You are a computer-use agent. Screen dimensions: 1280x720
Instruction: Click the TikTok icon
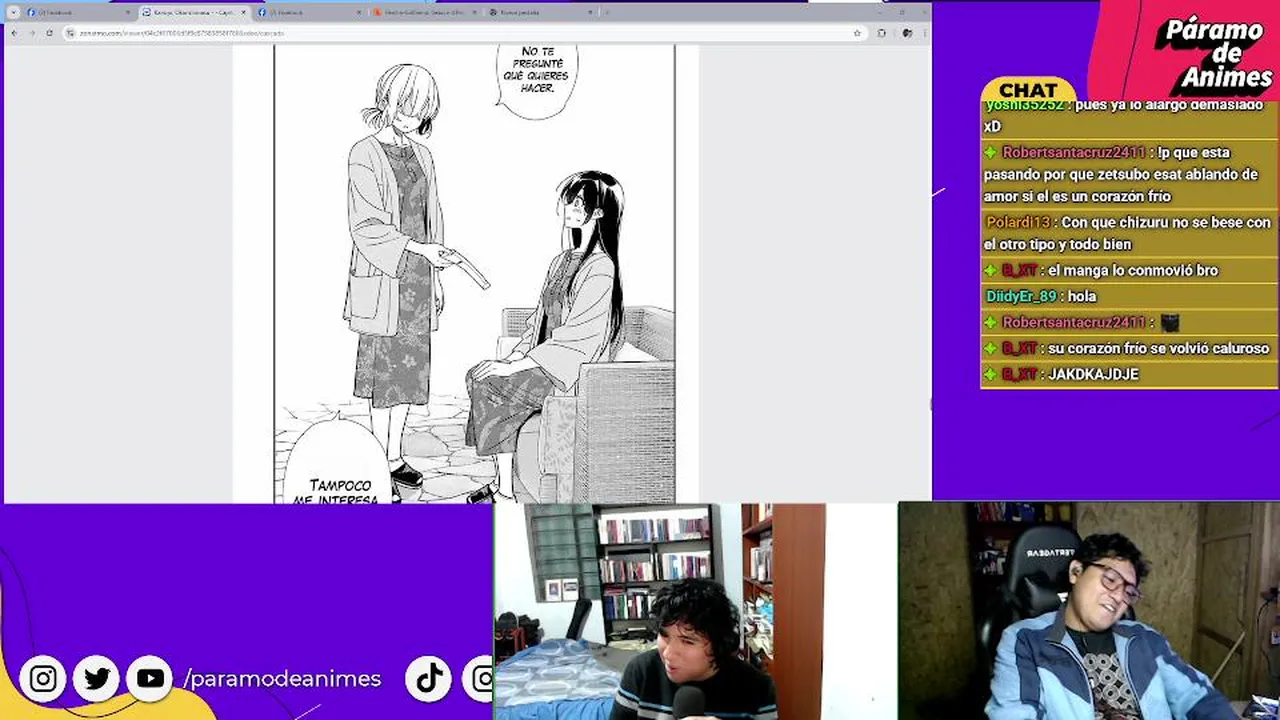pos(430,679)
